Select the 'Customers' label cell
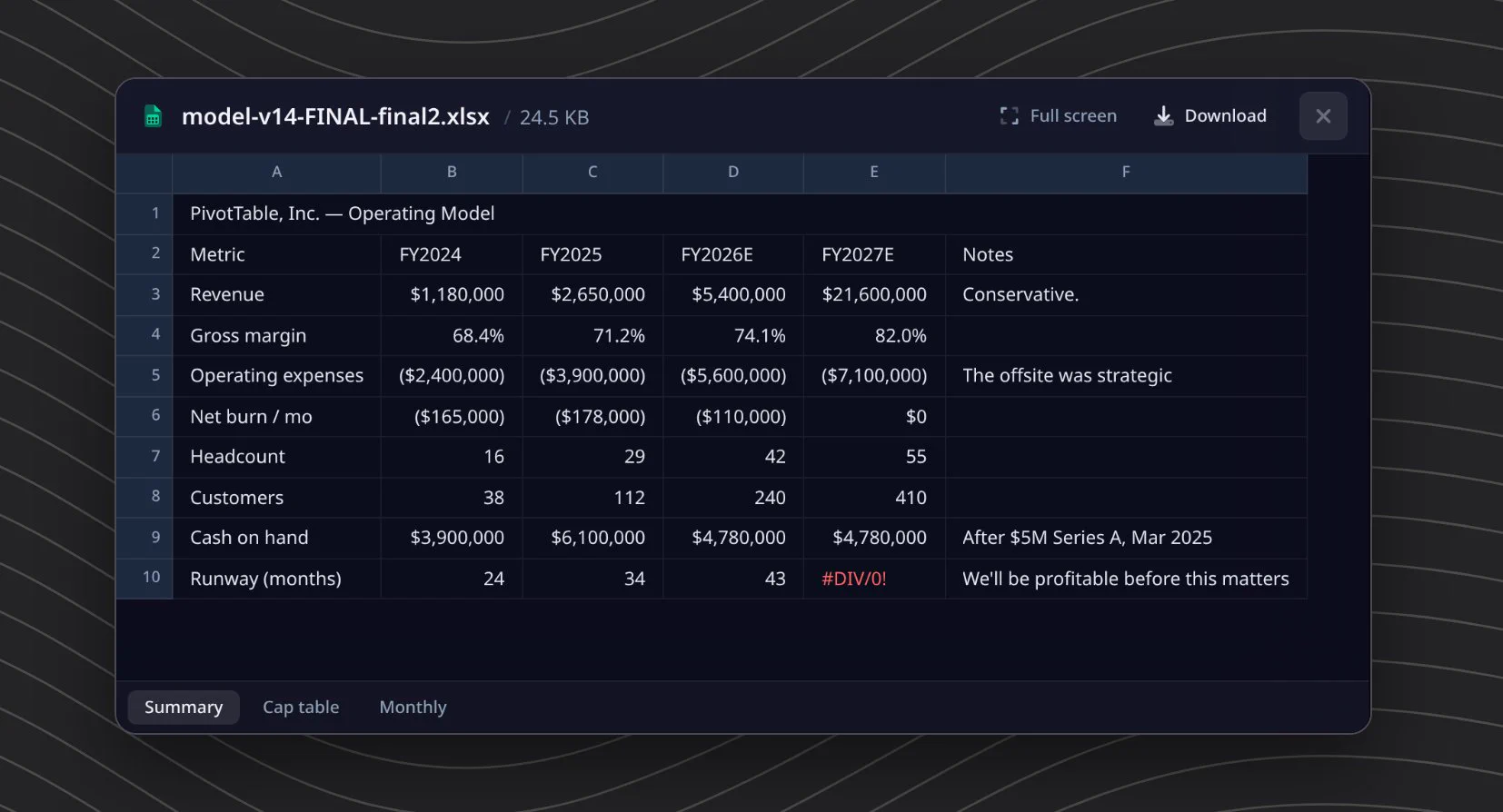This screenshot has height=812, width=1503. (x=276, y=497)
